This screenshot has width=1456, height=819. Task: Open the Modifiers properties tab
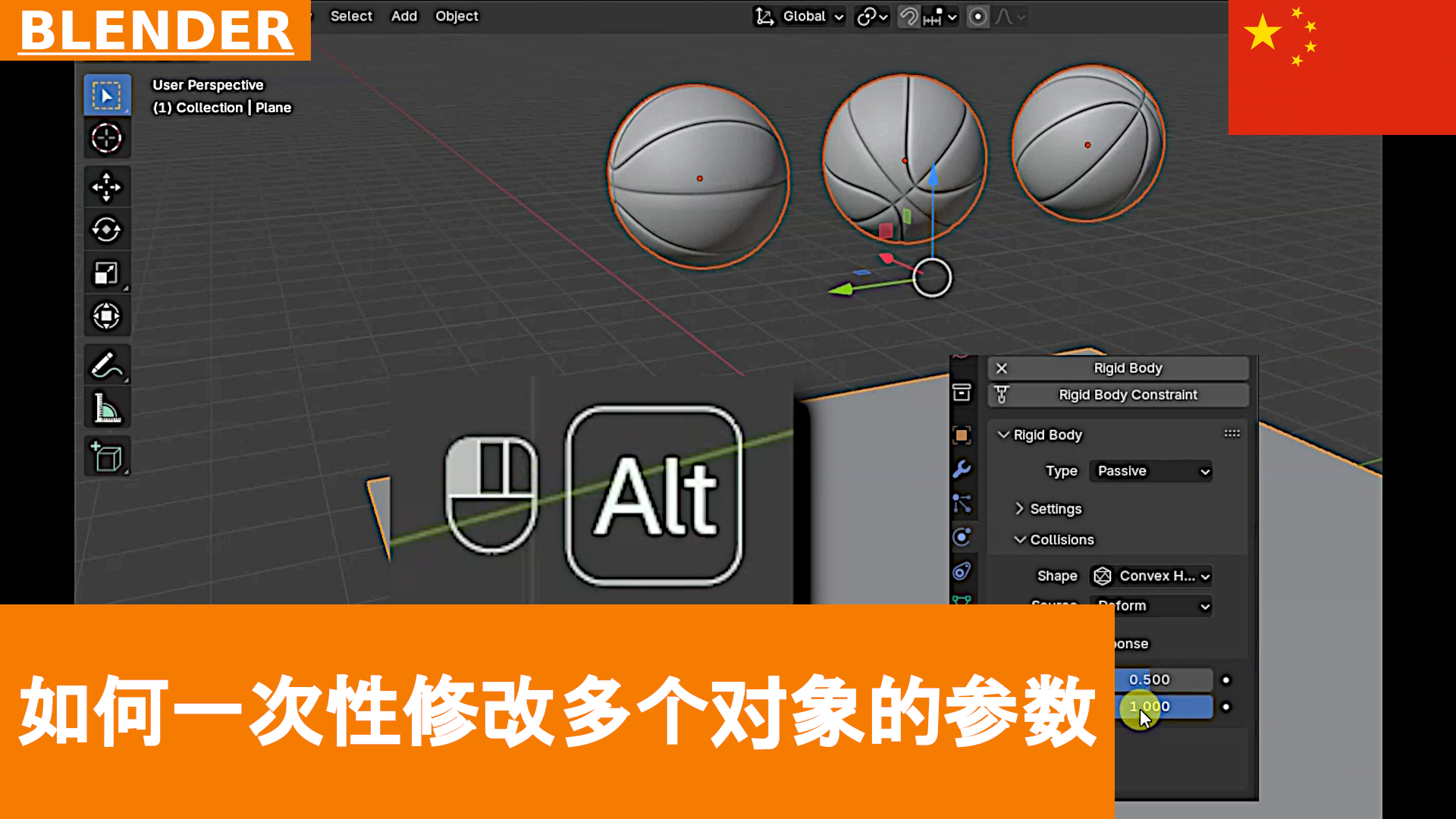point(962,469)
